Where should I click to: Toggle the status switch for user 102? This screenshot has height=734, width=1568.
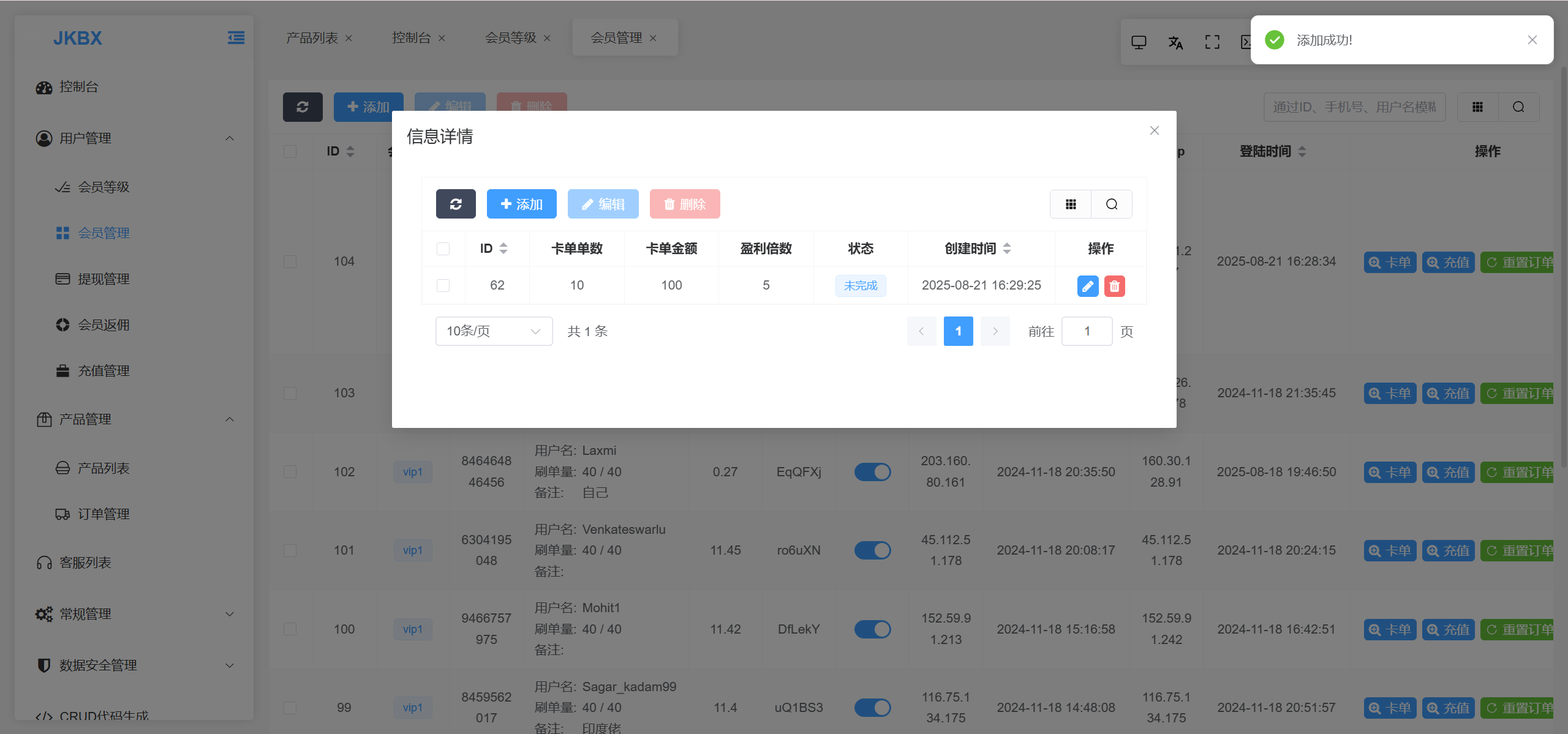pyautogui.click(x=872, y=472)
